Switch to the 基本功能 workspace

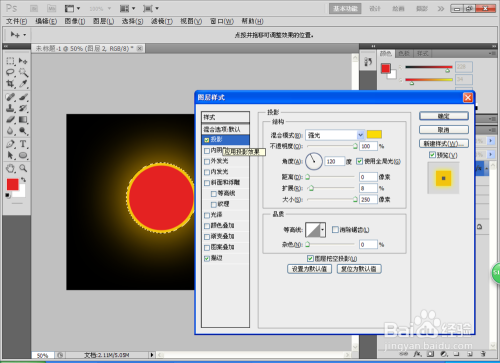(x=345, y=8)
